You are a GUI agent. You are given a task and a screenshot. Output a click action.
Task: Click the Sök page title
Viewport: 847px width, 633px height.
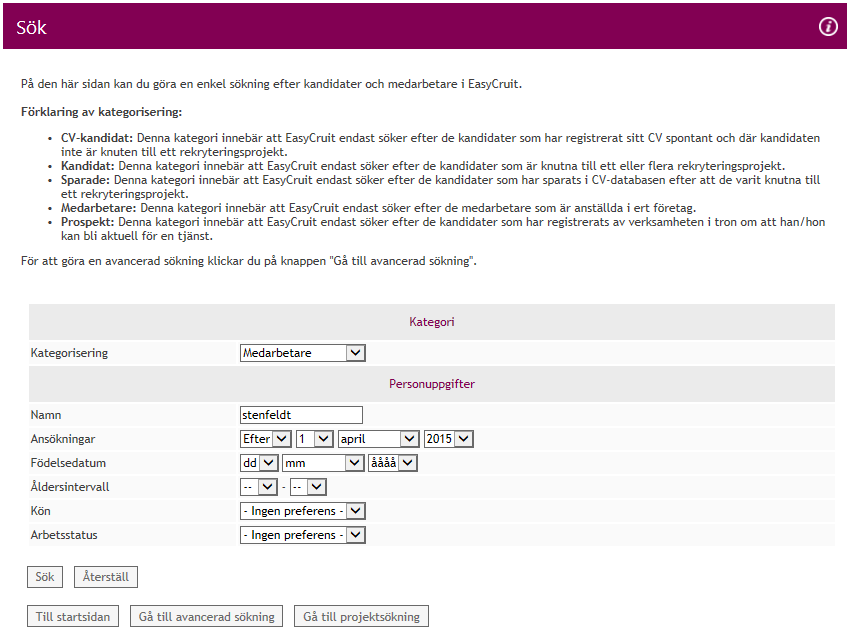tap(31, 28)
